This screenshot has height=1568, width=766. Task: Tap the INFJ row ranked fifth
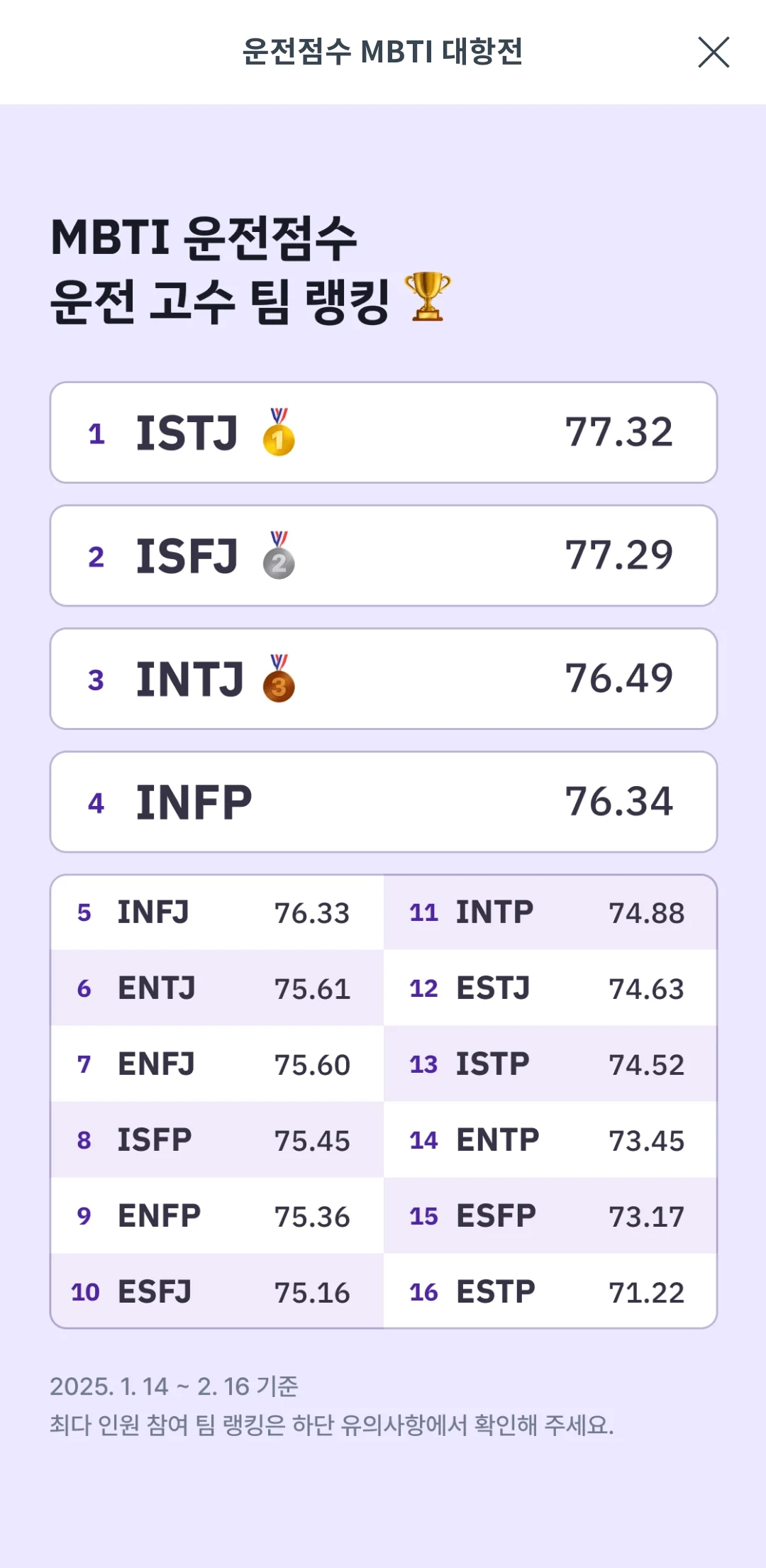tap(217, 912)
